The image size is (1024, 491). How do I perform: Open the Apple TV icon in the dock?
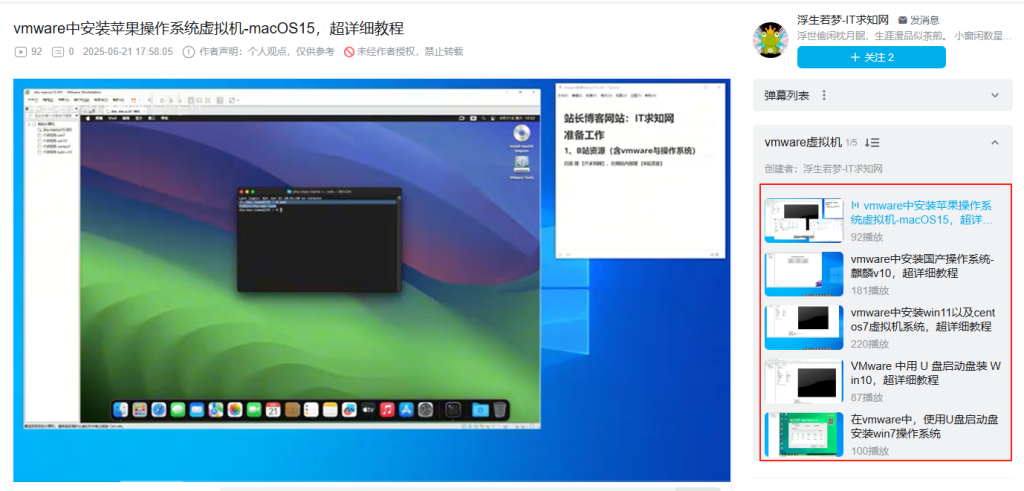368,409
